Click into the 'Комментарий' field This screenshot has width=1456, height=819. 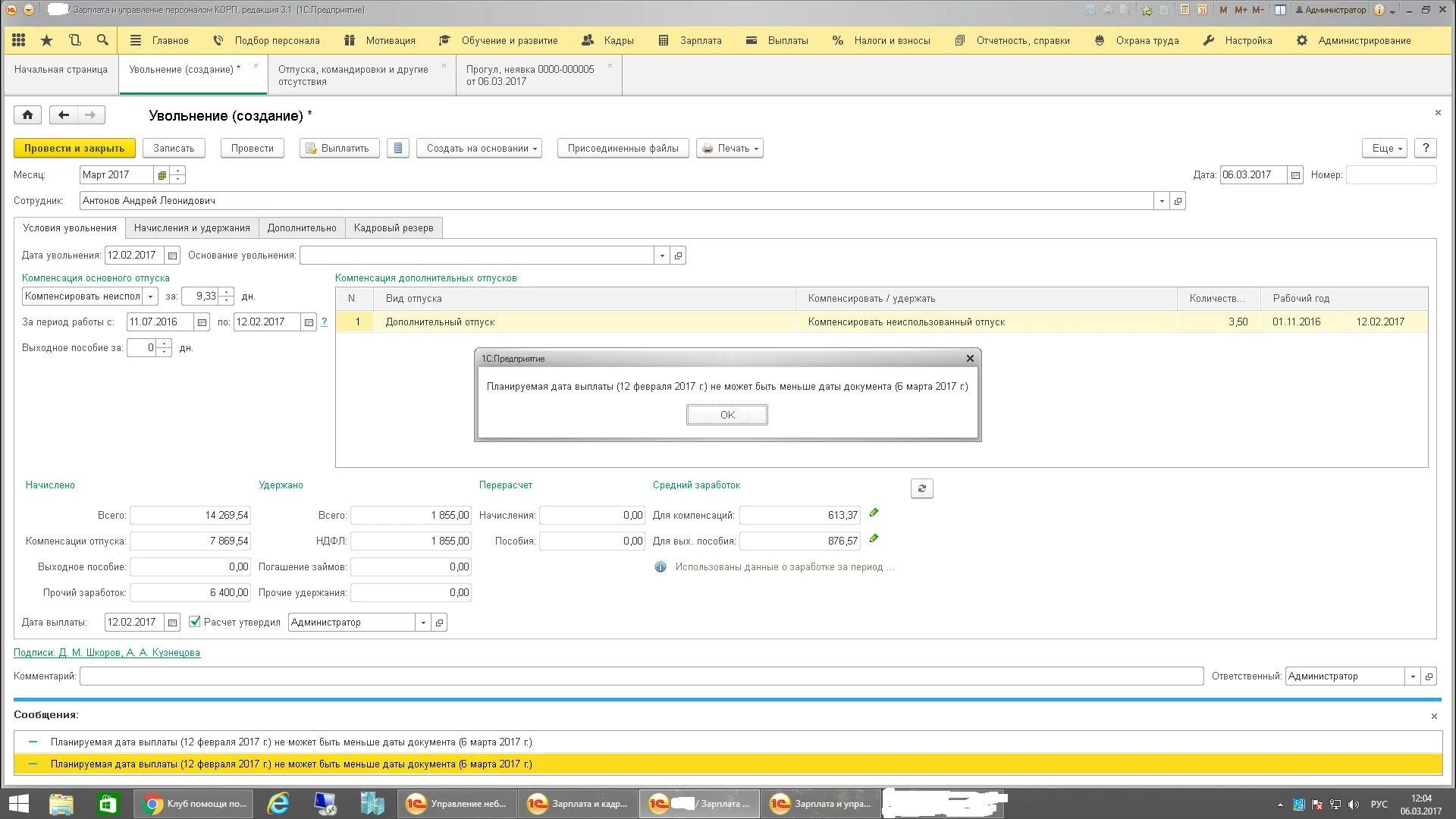[x=642, y=676]
